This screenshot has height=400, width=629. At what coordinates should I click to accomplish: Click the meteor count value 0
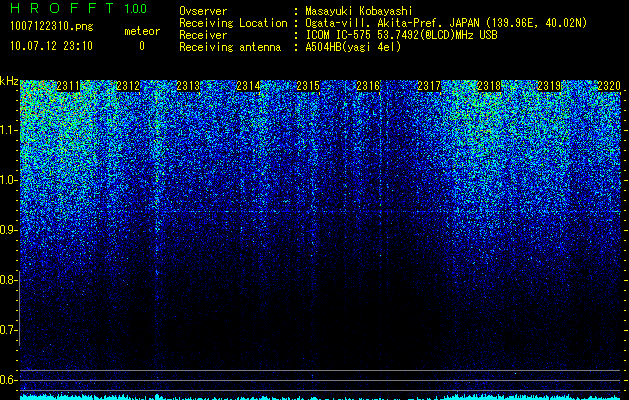tap(142, 46)
